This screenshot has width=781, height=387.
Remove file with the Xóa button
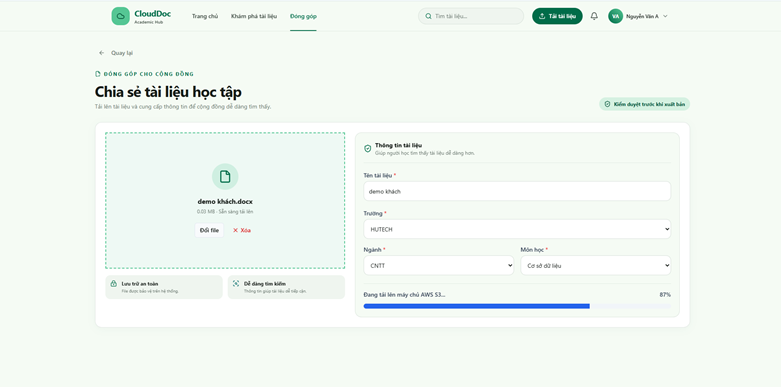point(242,230)
